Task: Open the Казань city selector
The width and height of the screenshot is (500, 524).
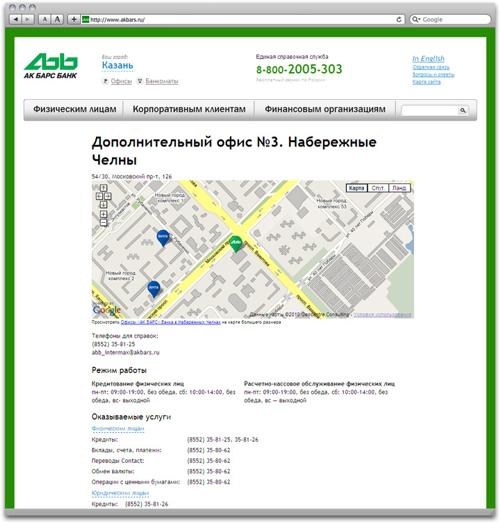Action: point(117,66)
